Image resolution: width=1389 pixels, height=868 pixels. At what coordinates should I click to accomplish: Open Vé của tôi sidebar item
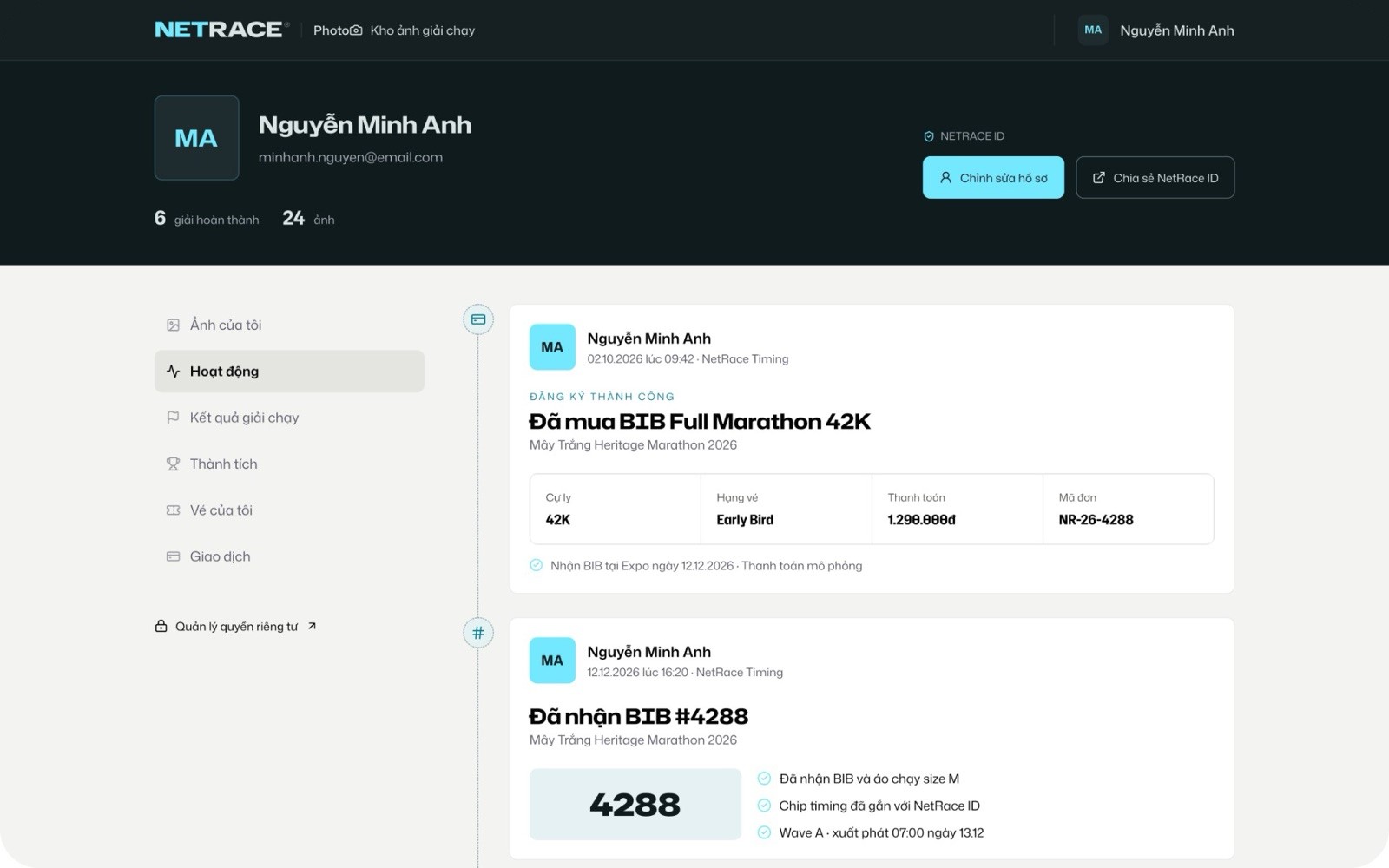point(289,510)
